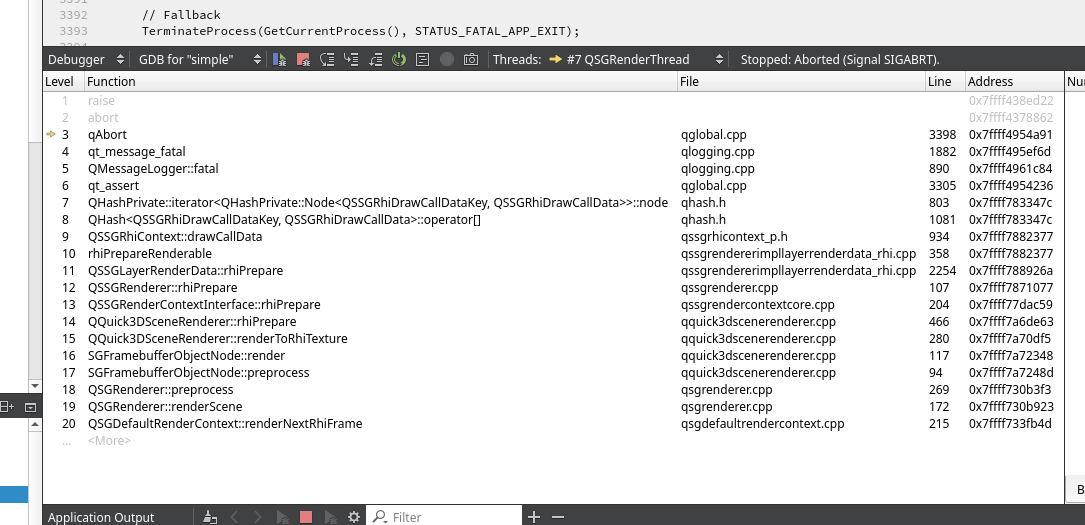
Task: Click the Step Out icon
Action: 375,60
